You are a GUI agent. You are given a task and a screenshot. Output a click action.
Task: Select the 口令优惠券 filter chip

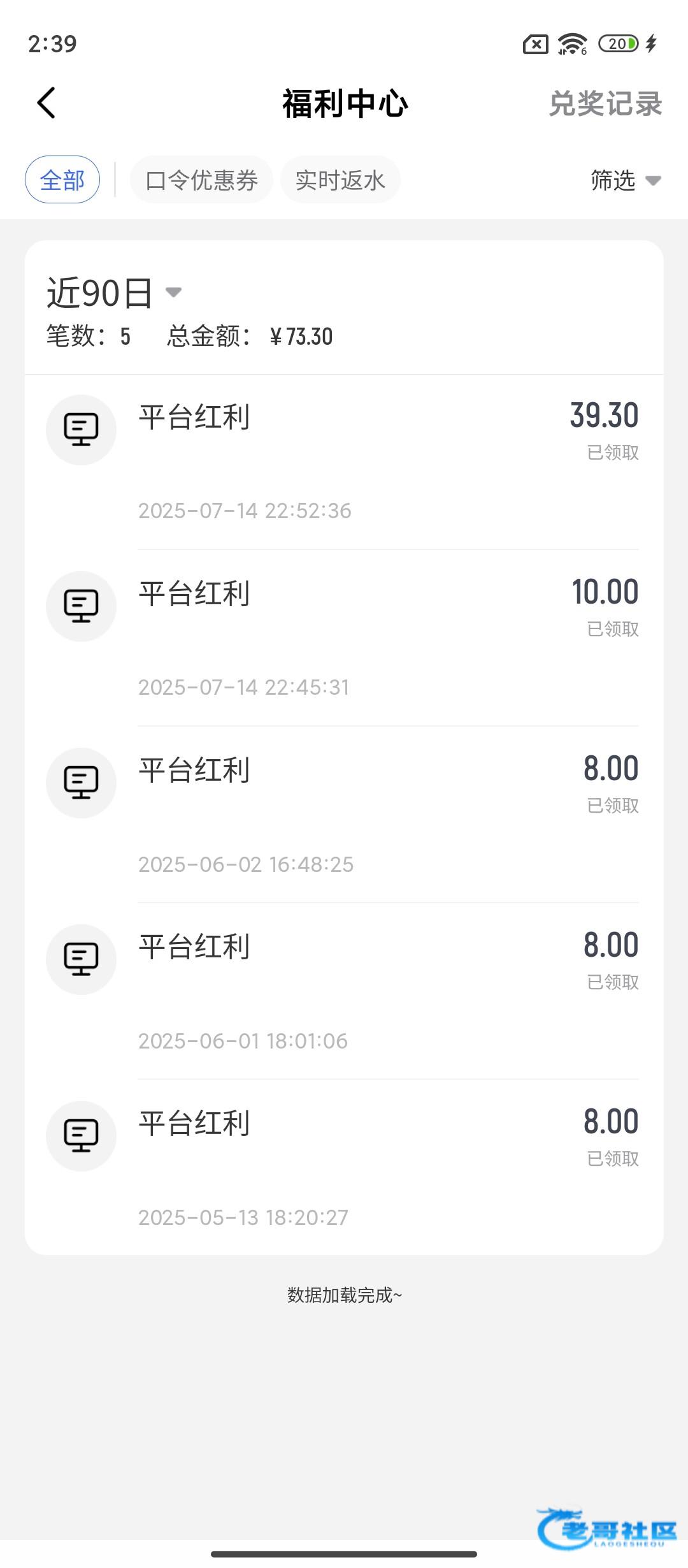pyautogui.click(x=201, y=180)
